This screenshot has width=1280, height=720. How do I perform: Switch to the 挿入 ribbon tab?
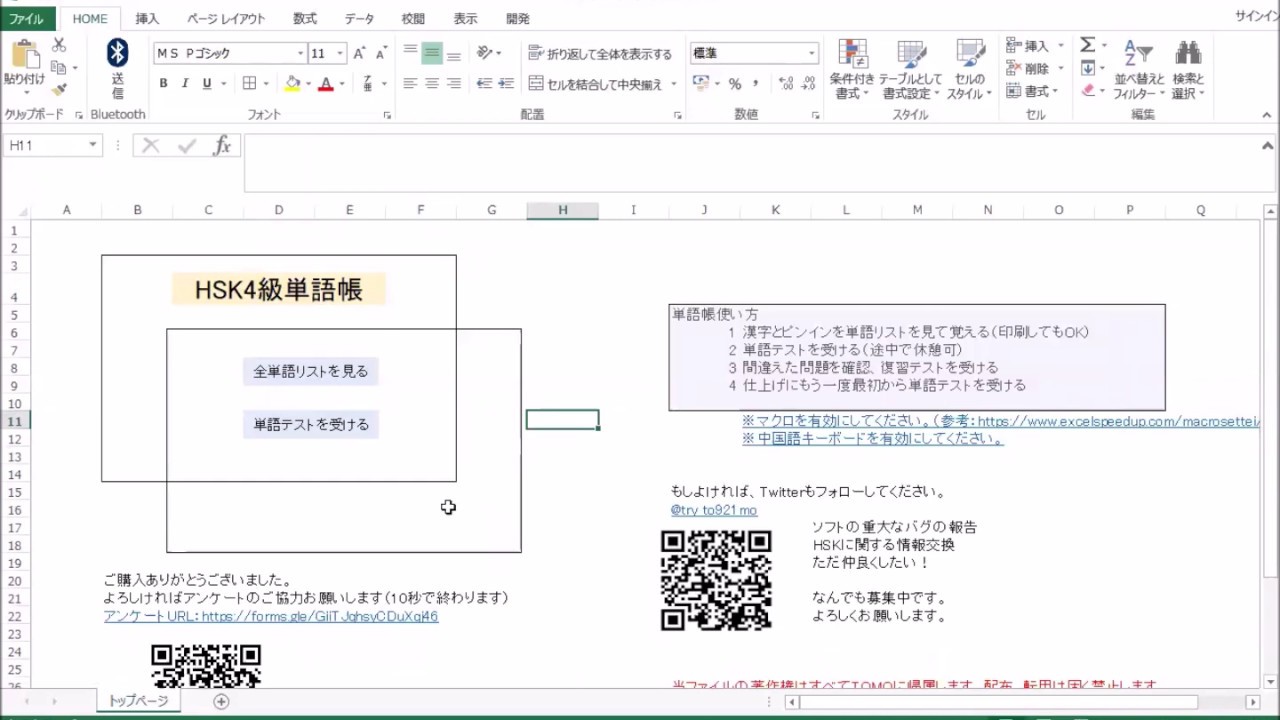coord(147,19)
